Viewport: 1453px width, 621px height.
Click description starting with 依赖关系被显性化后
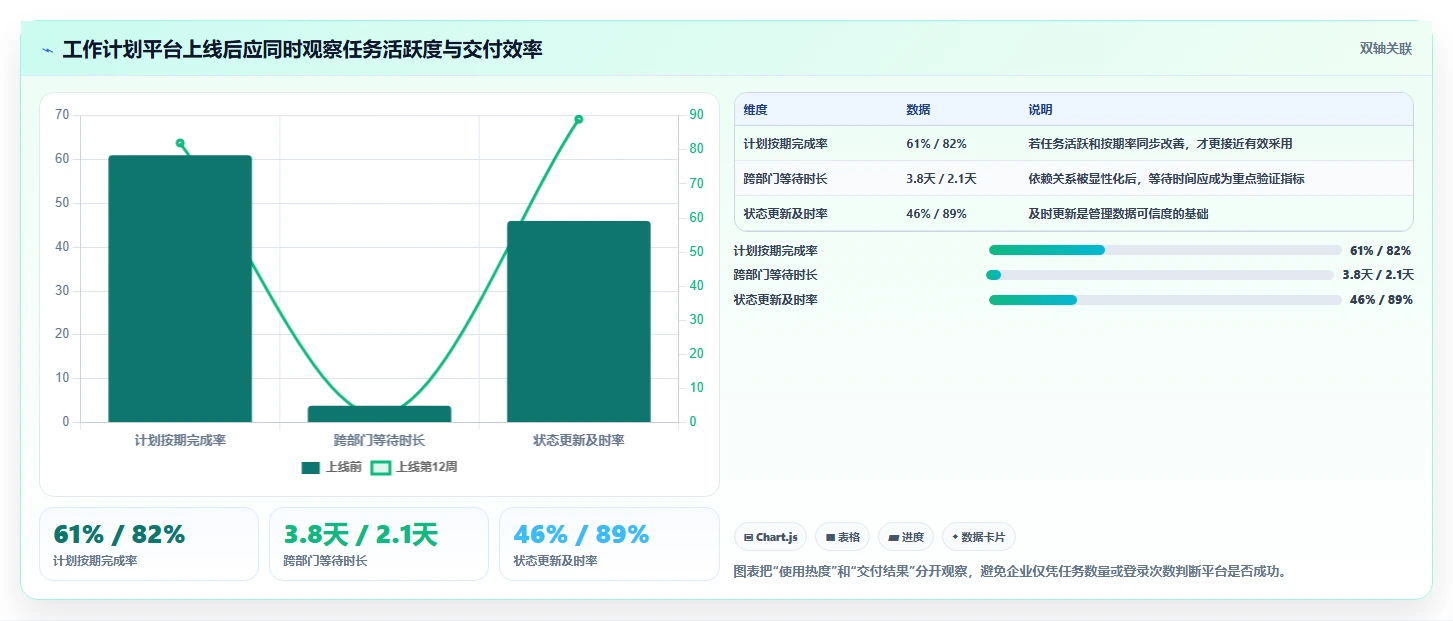pos(1166,179)
